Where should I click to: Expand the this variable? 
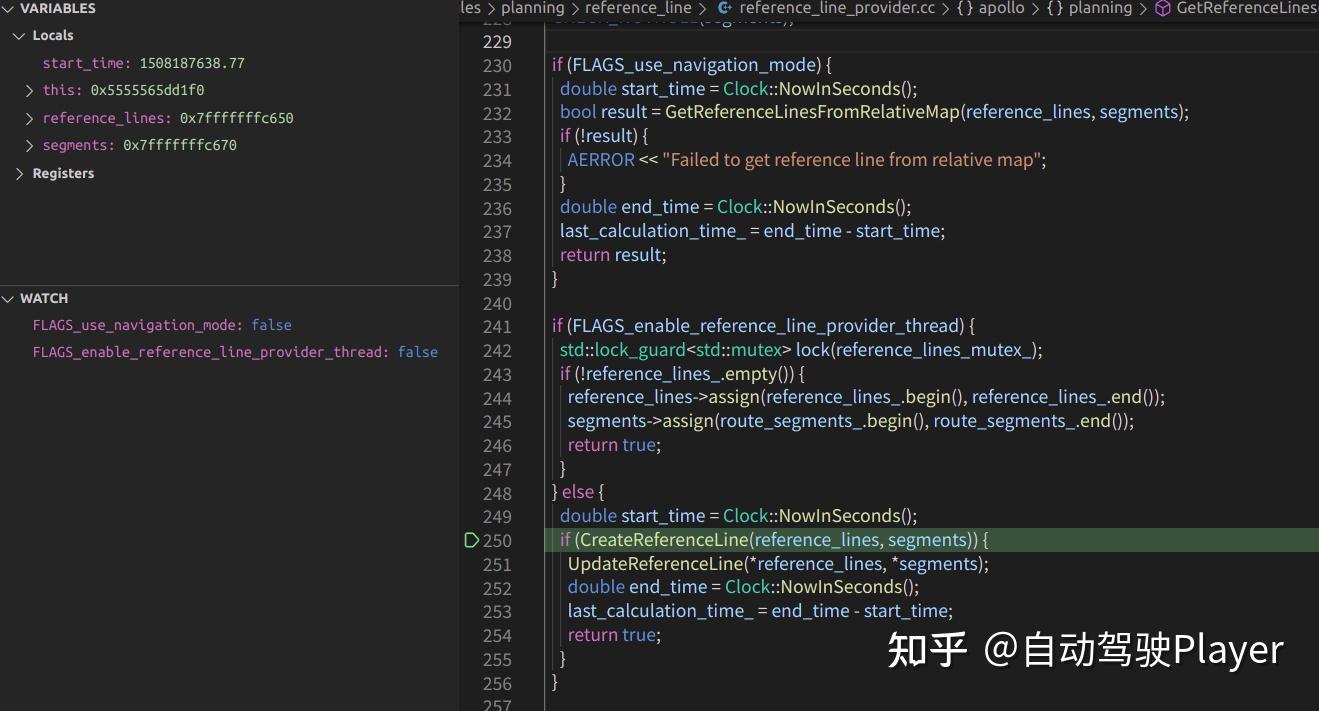click(29, 90)
